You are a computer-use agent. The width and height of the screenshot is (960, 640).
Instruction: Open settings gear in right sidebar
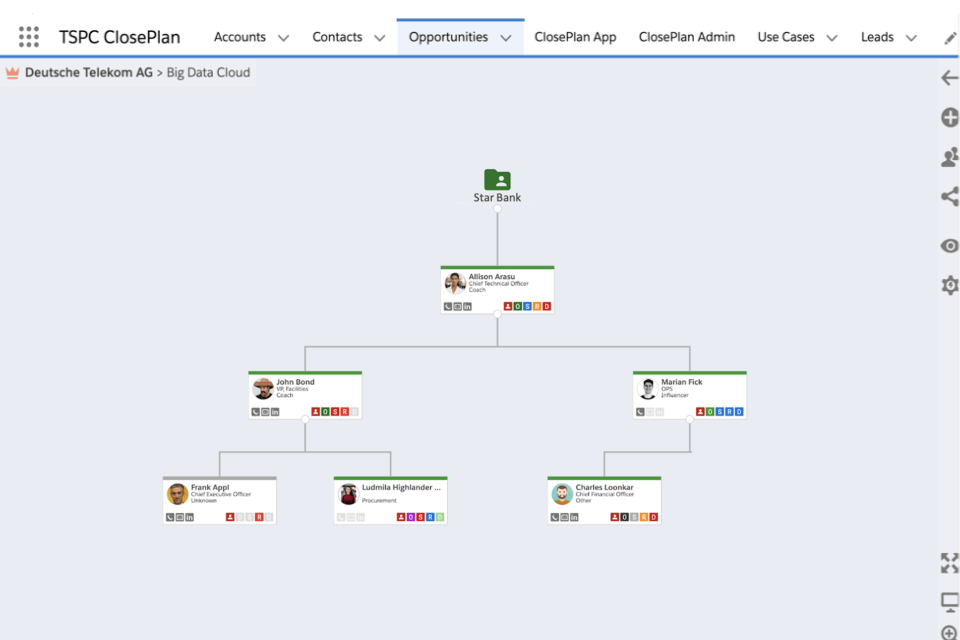click(950, 286)
